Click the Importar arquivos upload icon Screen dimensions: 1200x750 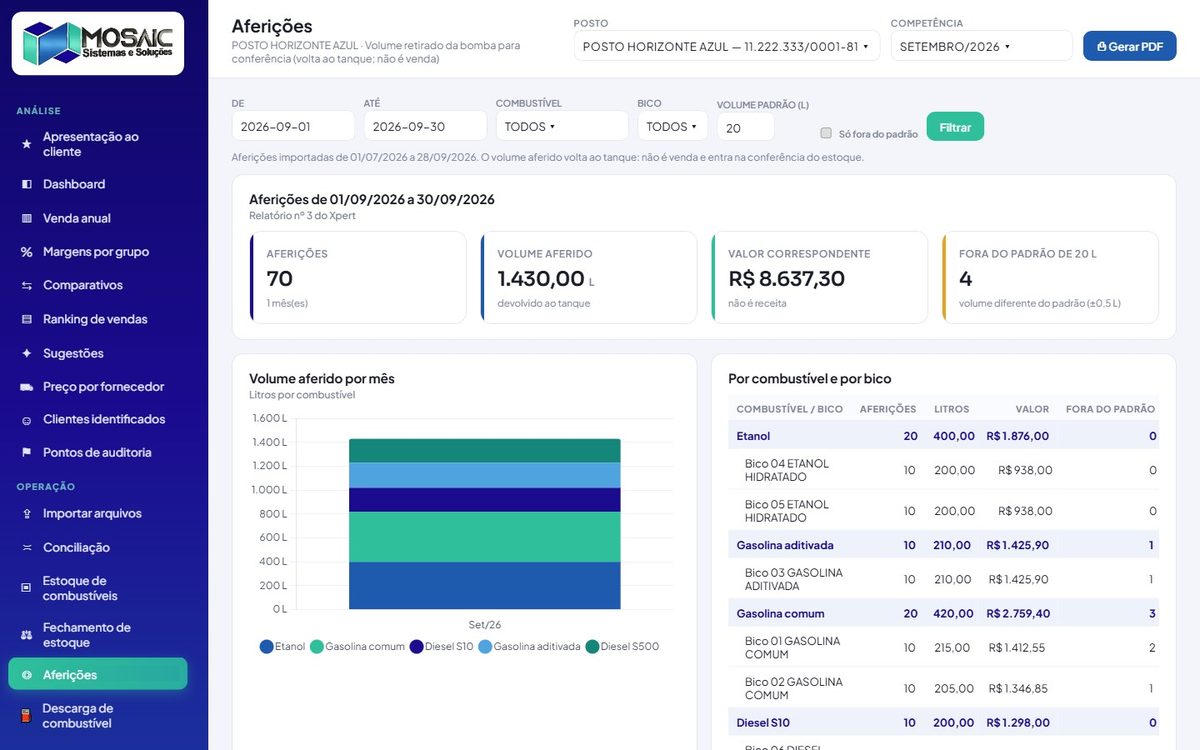27,514
